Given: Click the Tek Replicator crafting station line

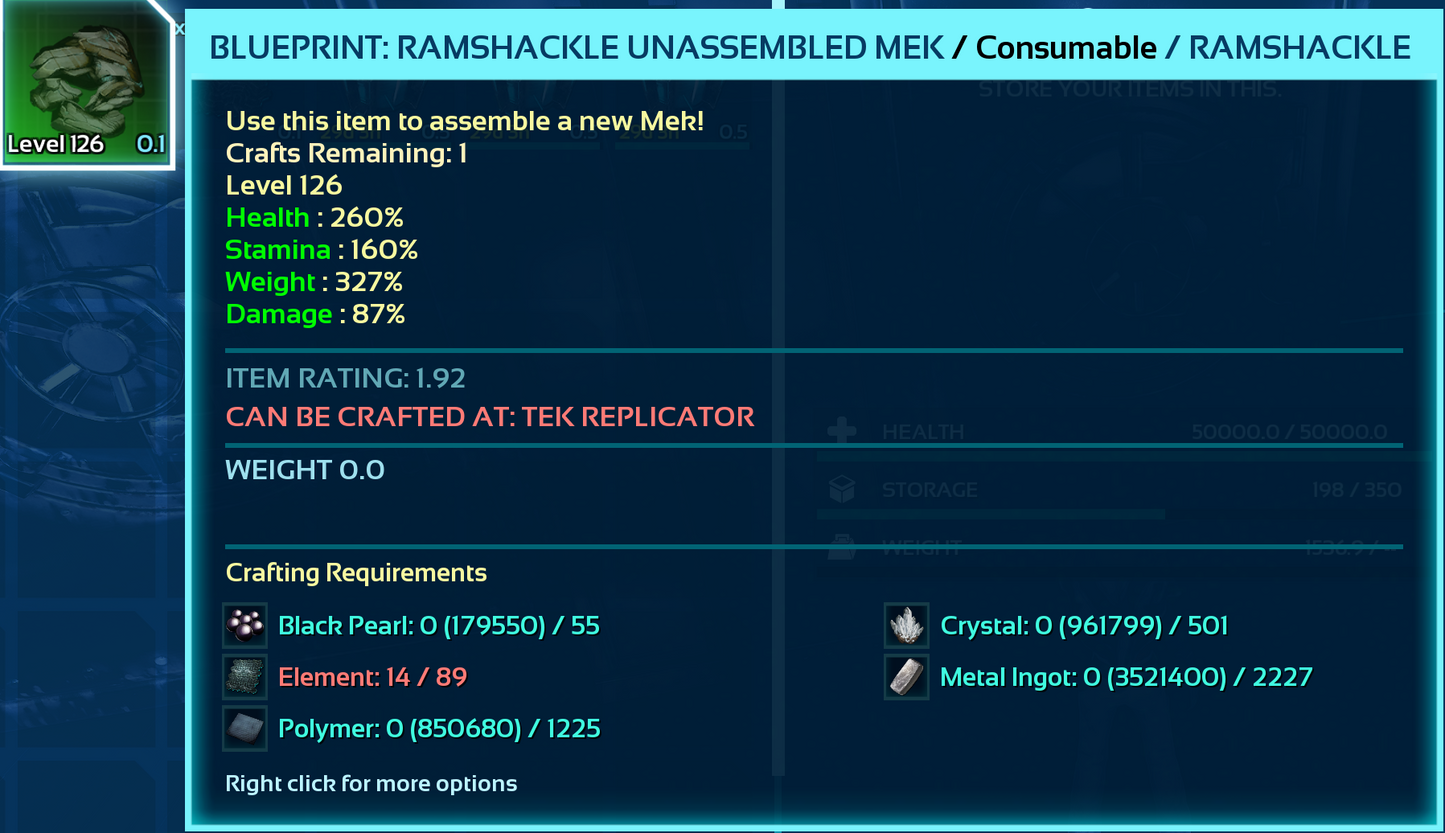Looking at the screenshot, I should pos(490,416).
